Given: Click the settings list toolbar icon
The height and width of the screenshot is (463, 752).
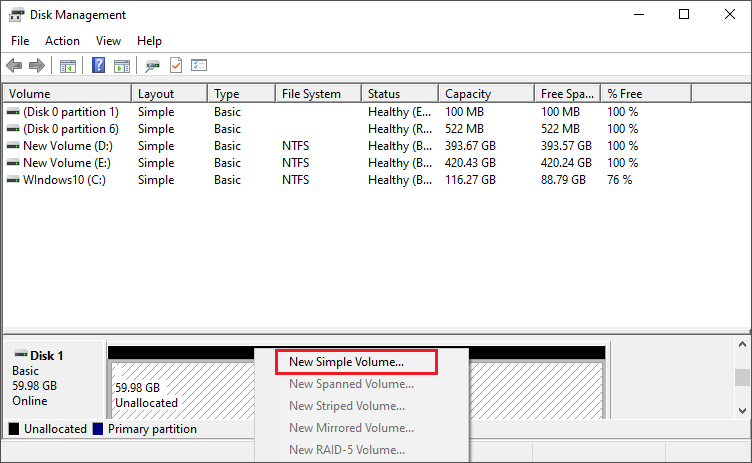Looking at the screenshot, I should point(199,66).
